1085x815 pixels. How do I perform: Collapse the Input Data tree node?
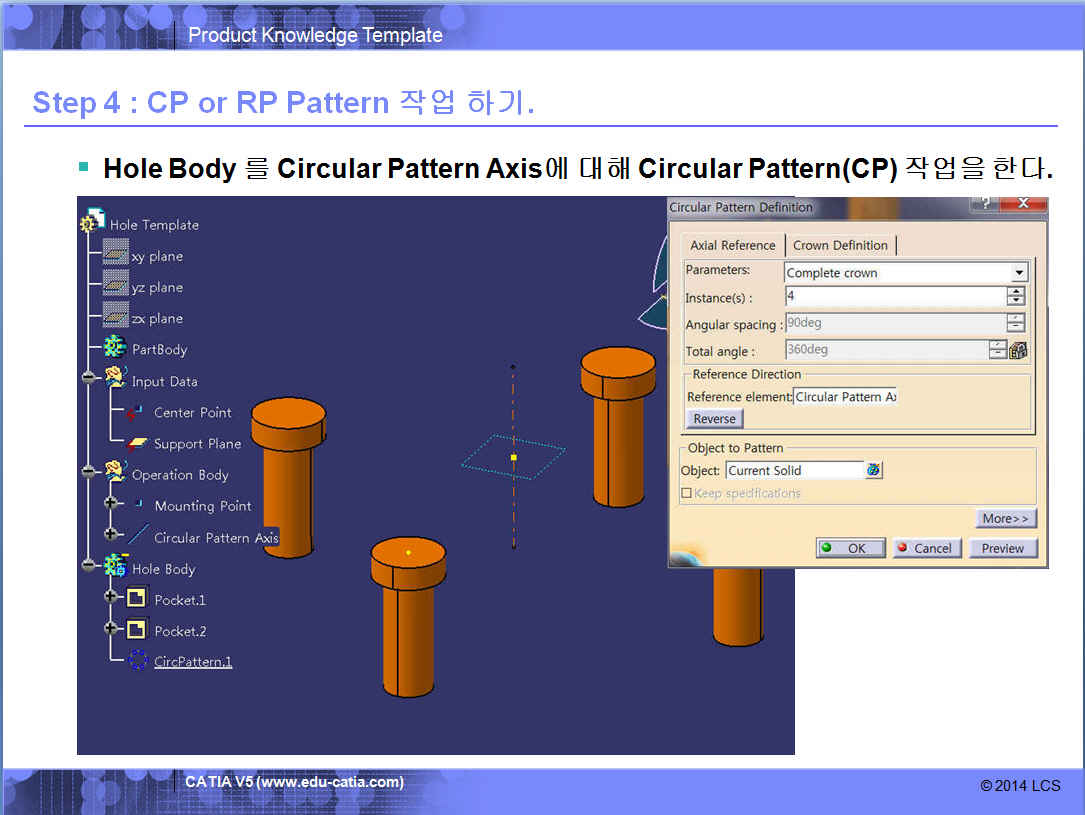coord(88,378)
